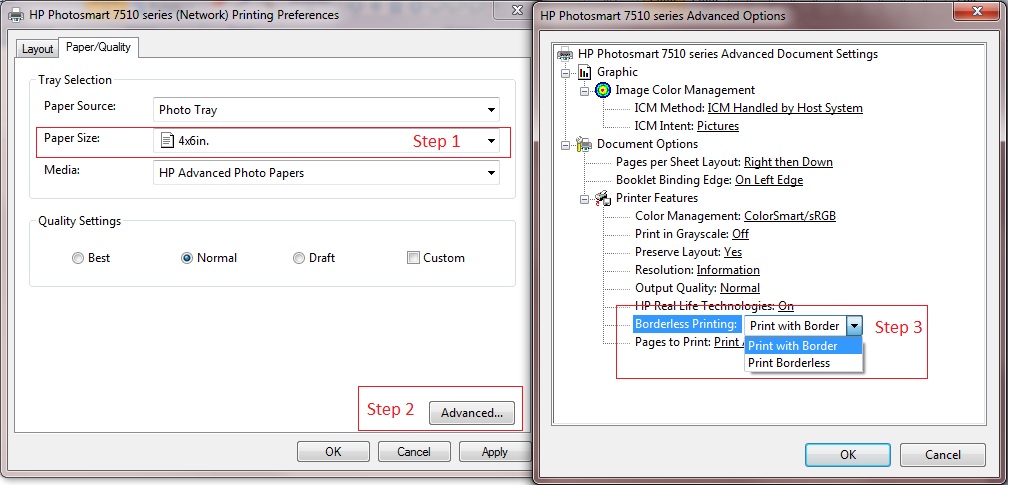
Task: Click Preserve Layout Yes value
Action: pos(733,252)
